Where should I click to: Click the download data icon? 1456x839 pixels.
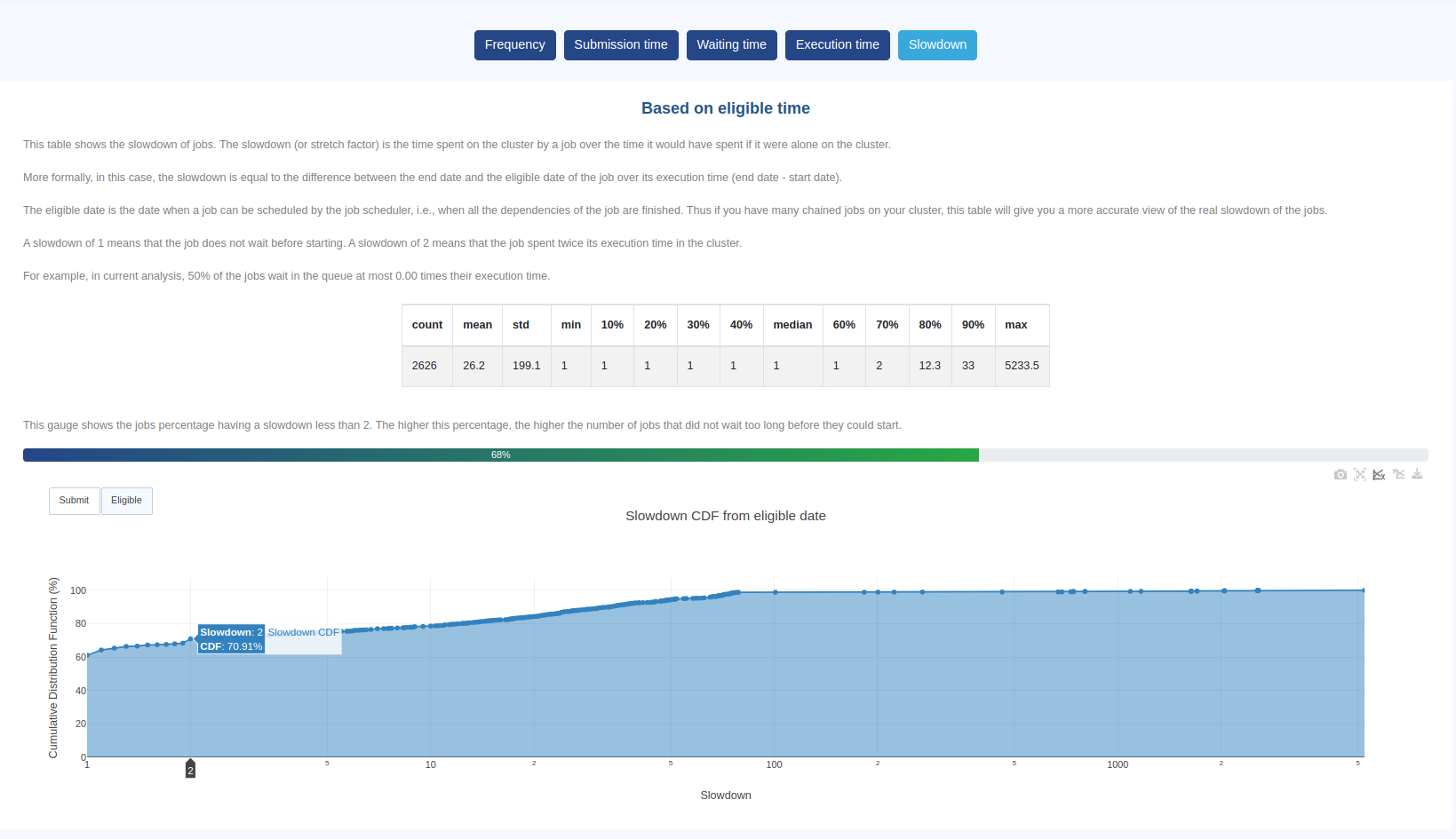click(x=1417, y=475)
